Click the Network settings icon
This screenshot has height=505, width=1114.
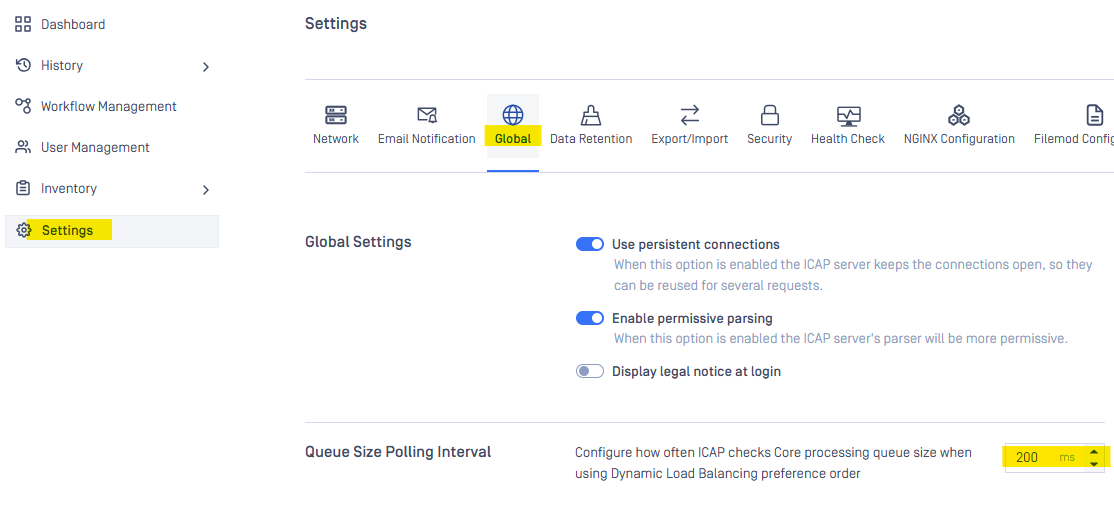click(336, 115)
